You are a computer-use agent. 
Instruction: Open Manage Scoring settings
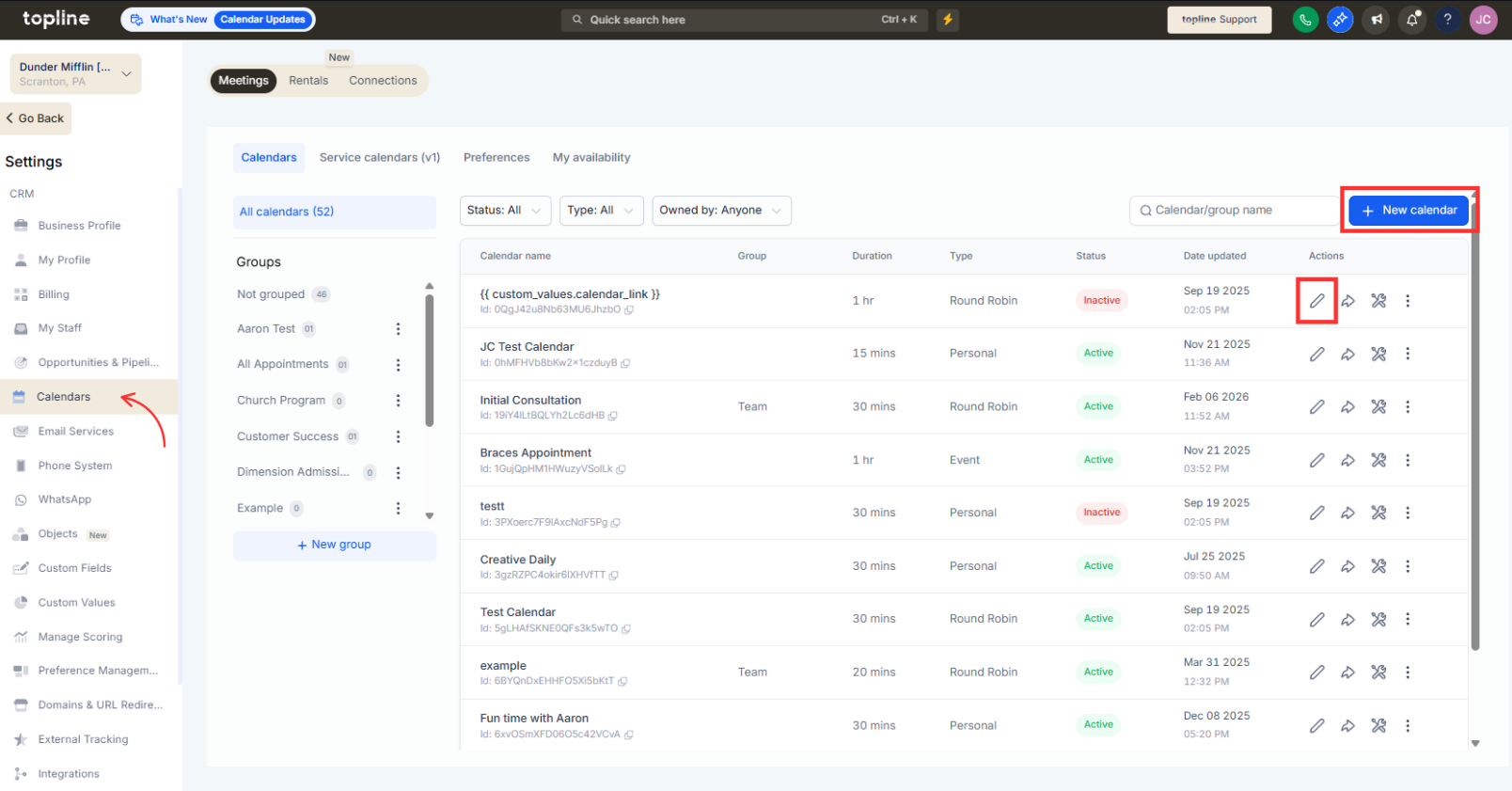pyautogui.click(x=81, y=637)
